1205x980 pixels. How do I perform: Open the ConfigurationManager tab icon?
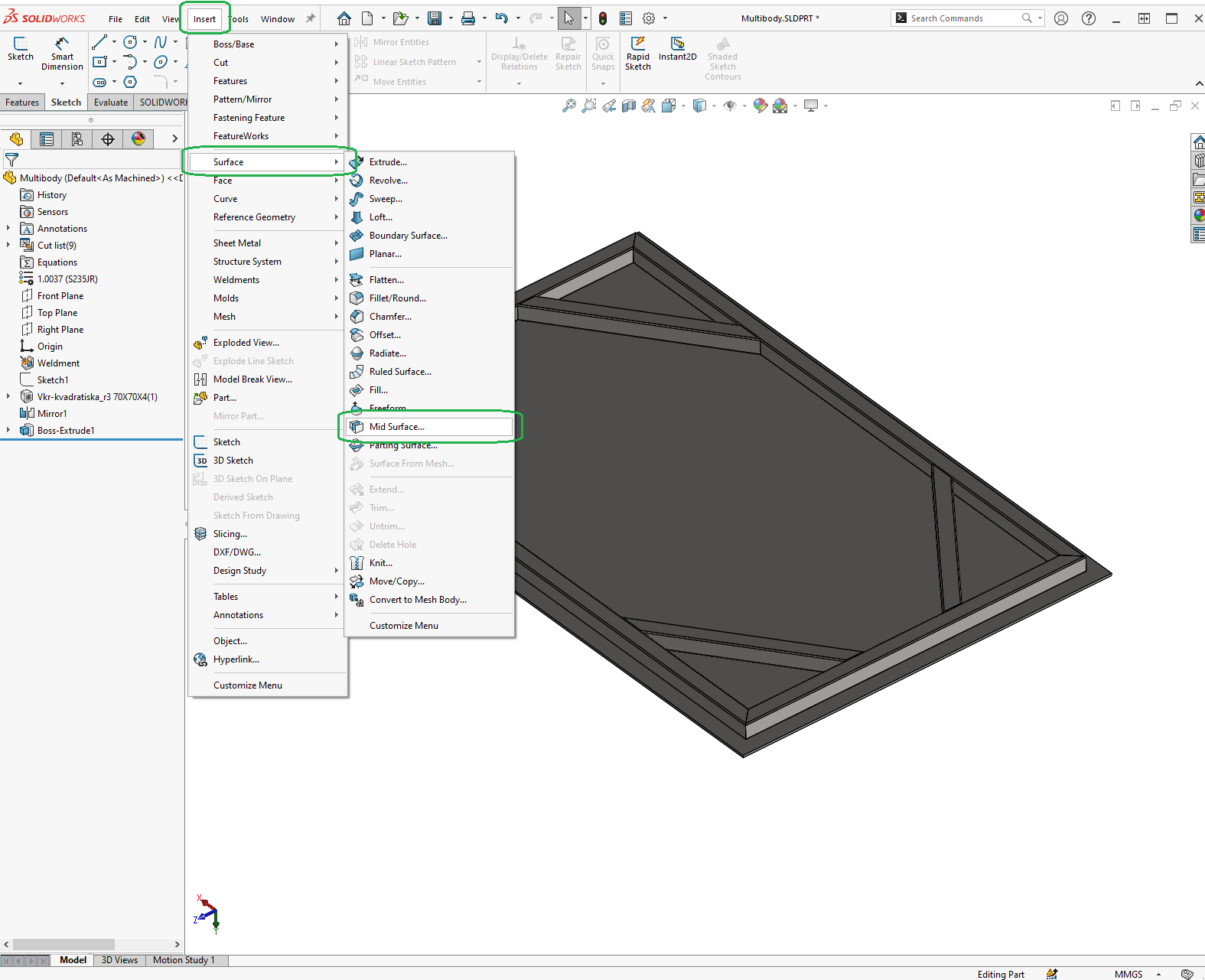pos(77,138)
